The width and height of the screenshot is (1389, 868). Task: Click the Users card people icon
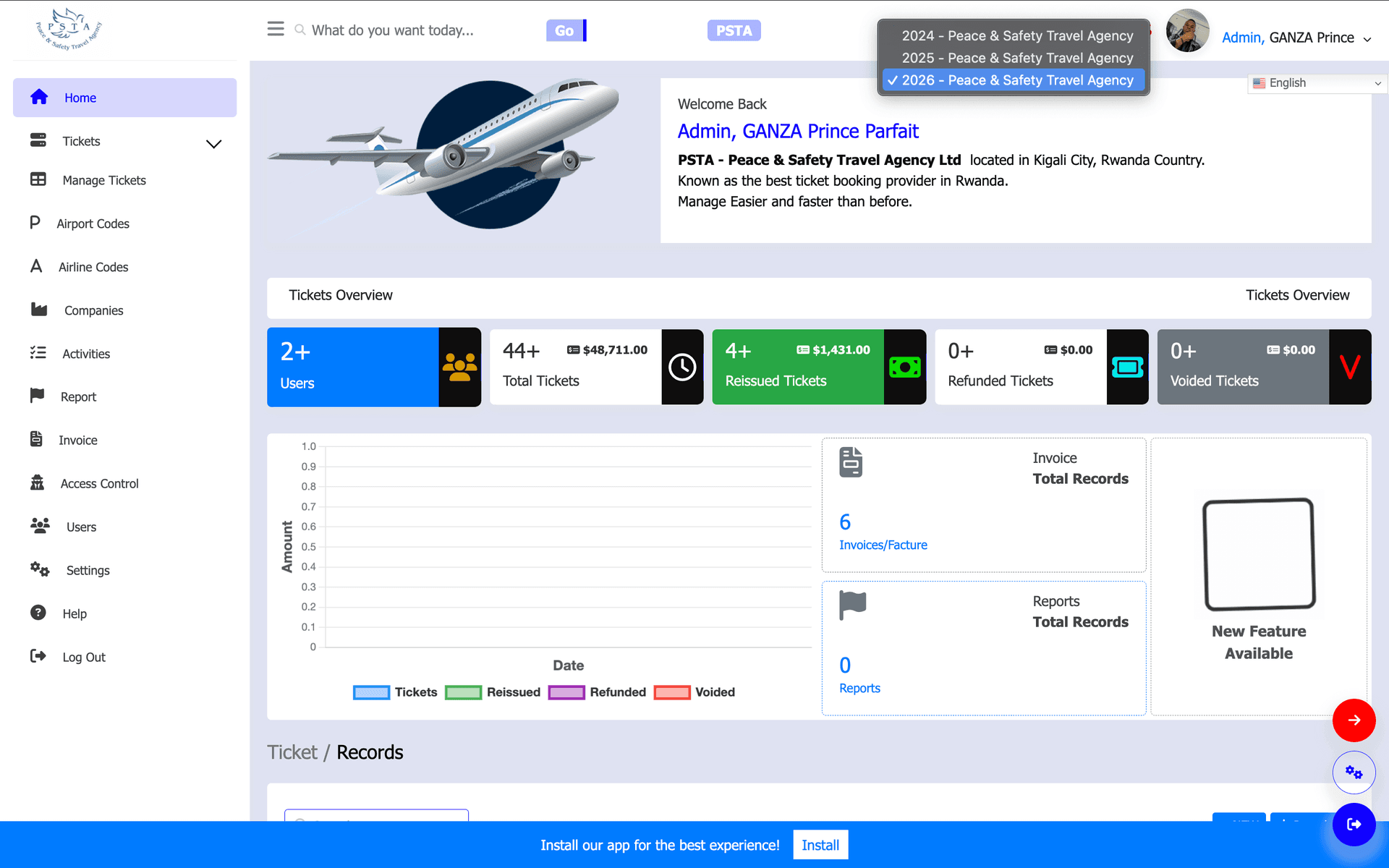coord(459,367)
